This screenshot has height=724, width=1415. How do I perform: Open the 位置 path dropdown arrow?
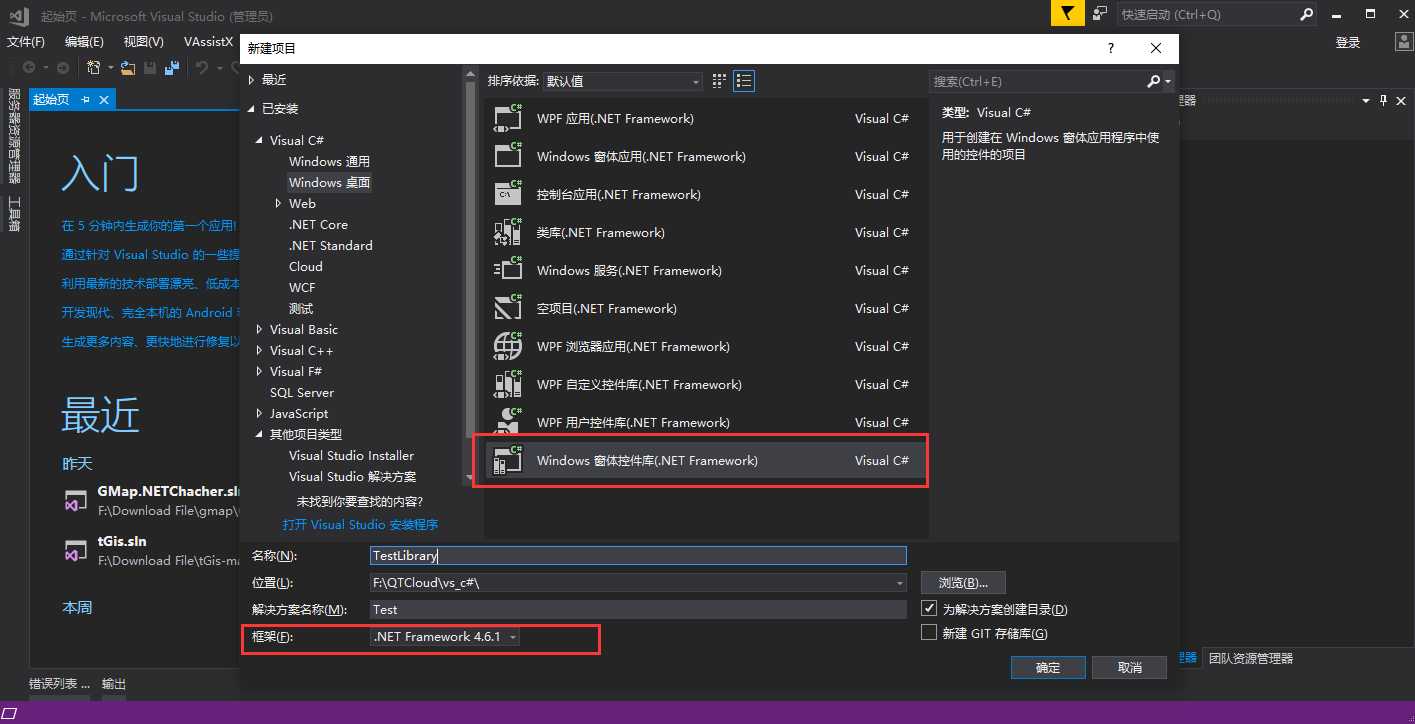[900, 582]
